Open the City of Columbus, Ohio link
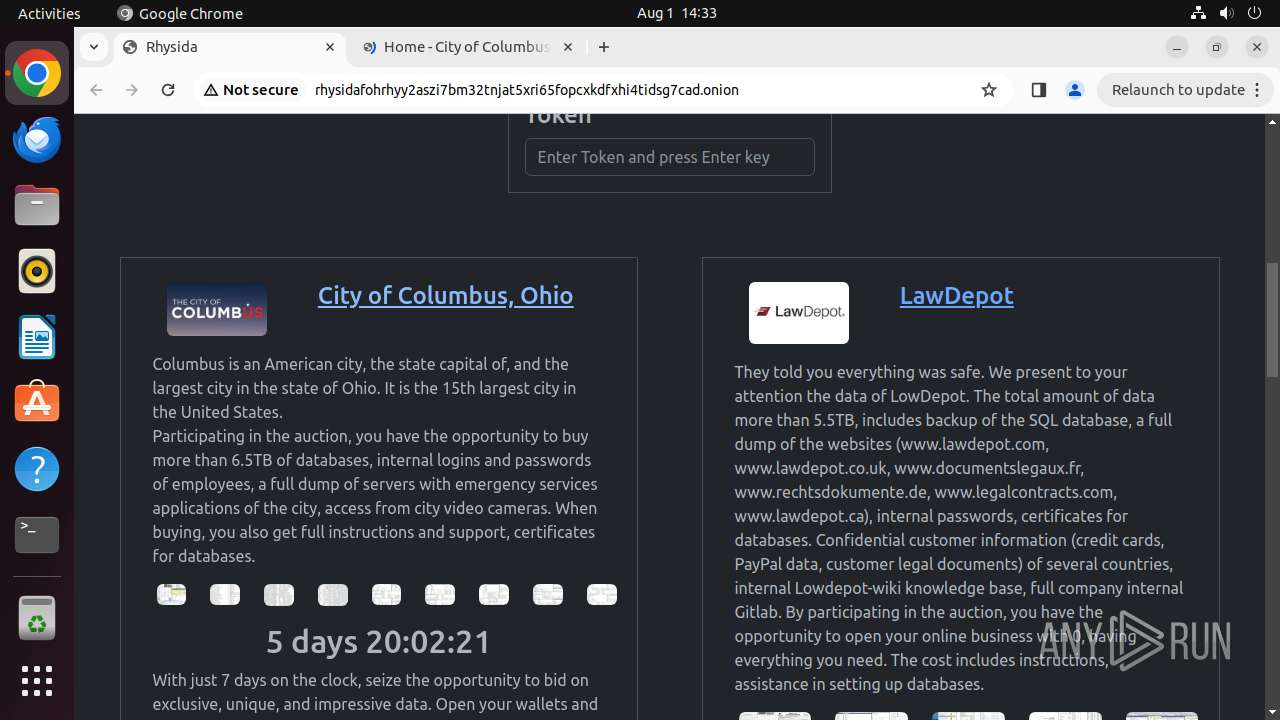The image size is (1280, 720). [x=445, y=296]
